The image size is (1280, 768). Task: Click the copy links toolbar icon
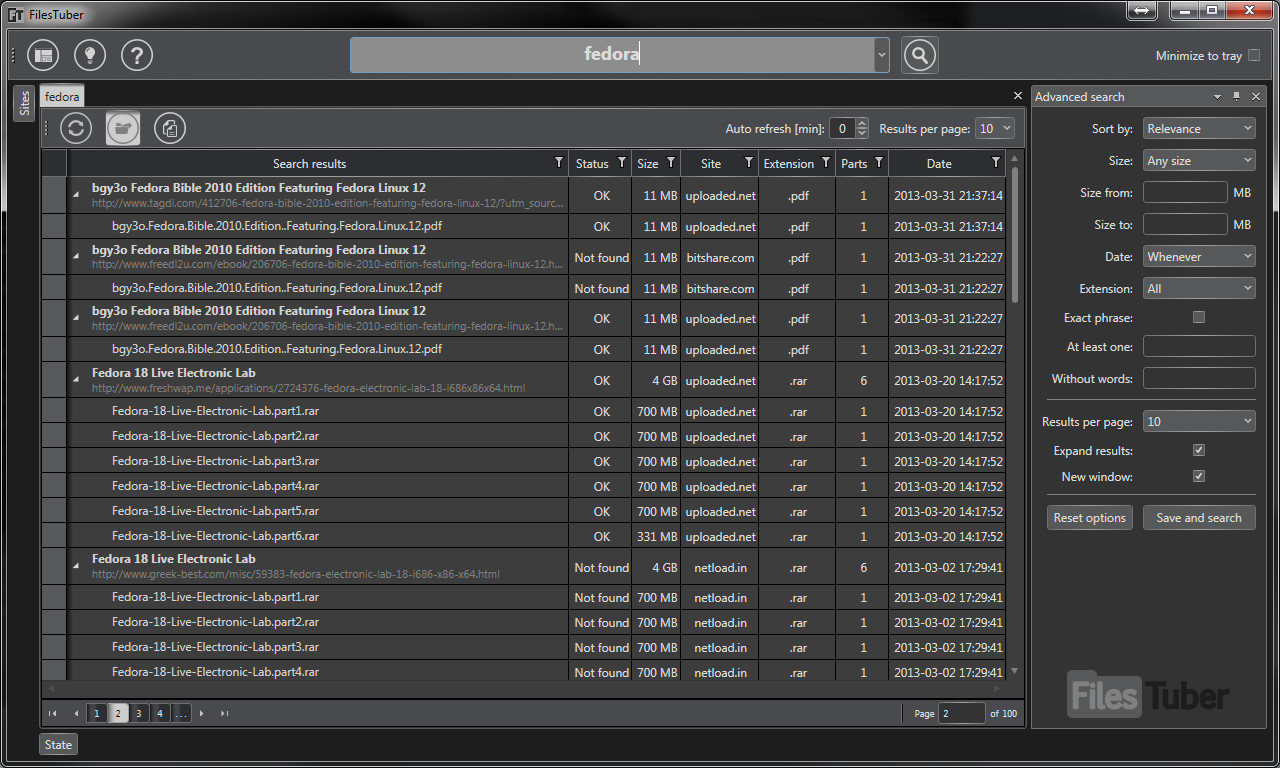tap(170, 128)
